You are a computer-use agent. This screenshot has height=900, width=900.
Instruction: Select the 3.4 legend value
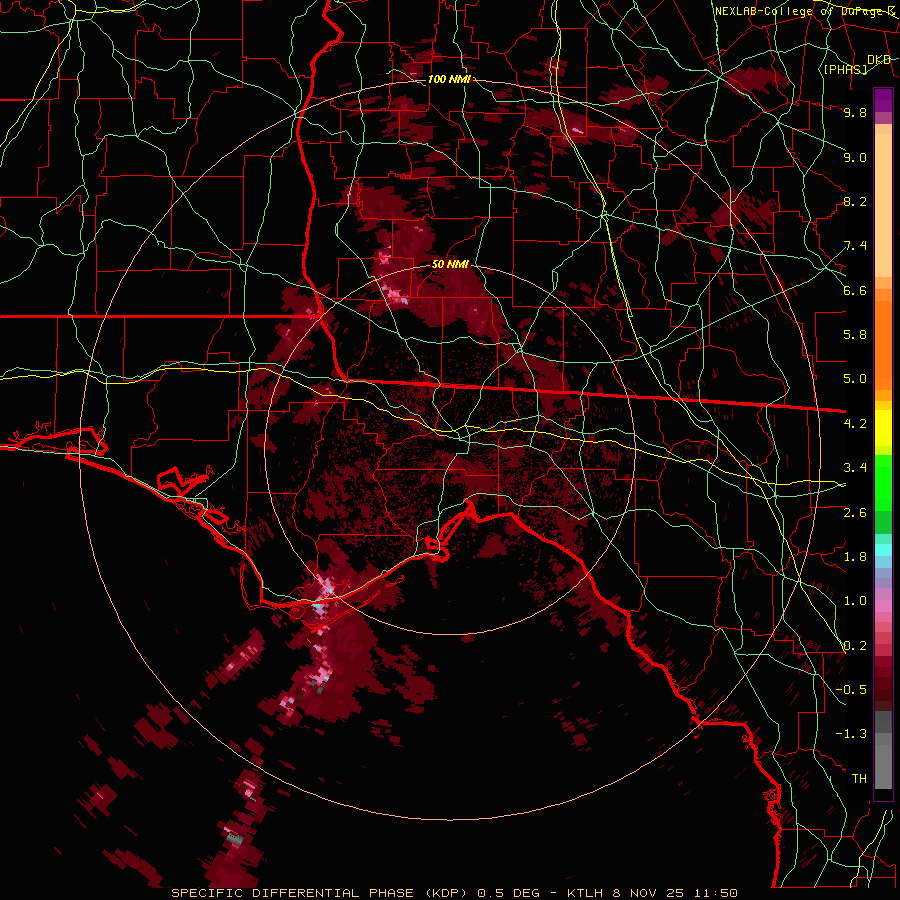(855, 468)
